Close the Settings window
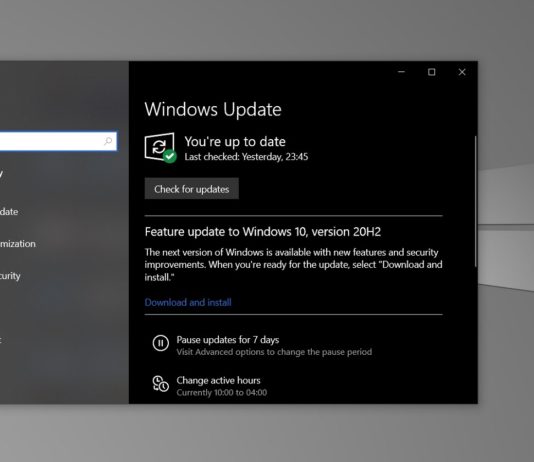534x462 pixels. click(x=462, y=72)
